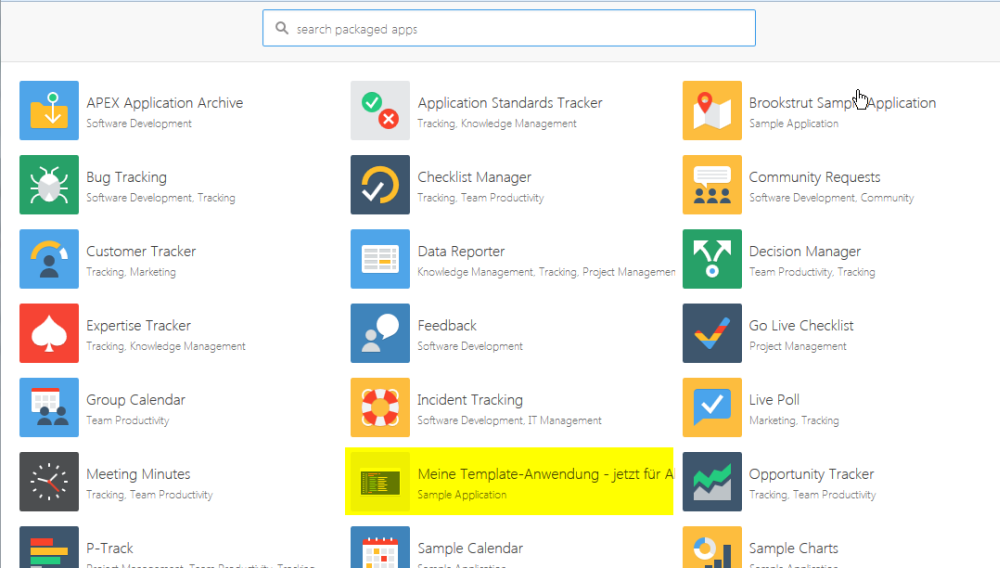Viewport: 1000px width, 568px height.
Task: Click 'Software Development, Community' category text
Action: tap(831, 198)
